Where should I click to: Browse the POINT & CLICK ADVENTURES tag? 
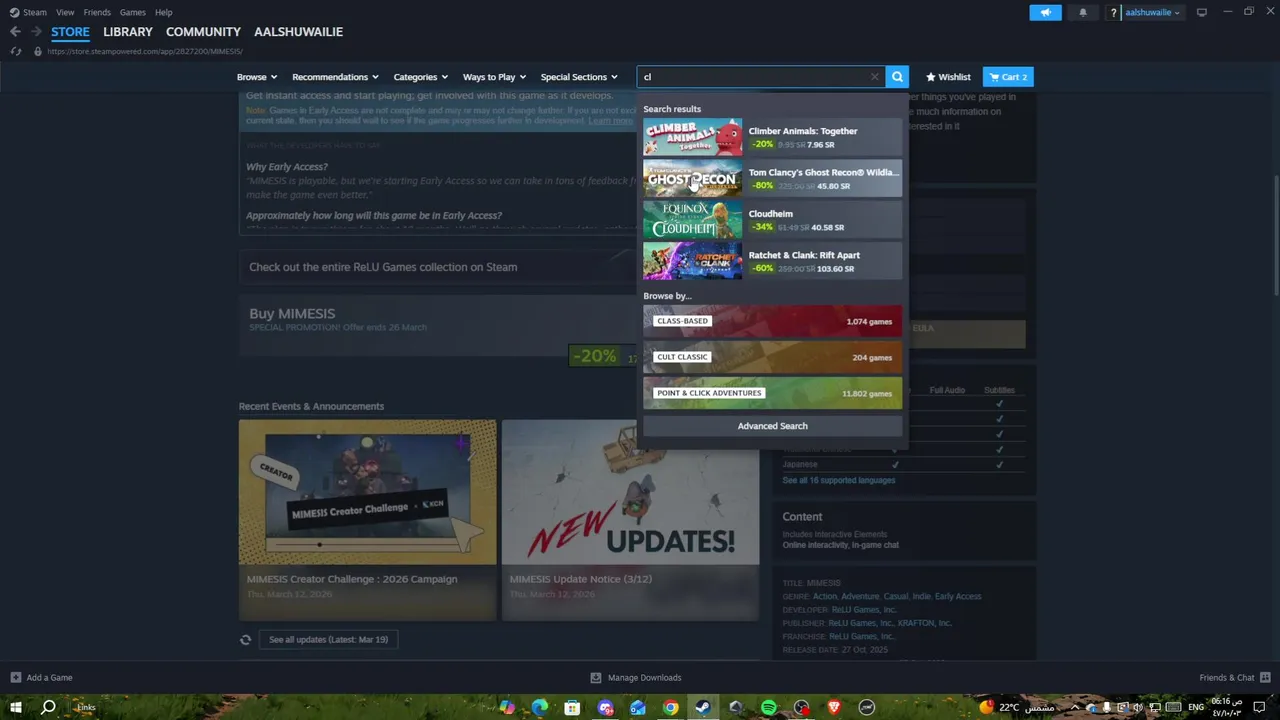click(x=772, y=393)
